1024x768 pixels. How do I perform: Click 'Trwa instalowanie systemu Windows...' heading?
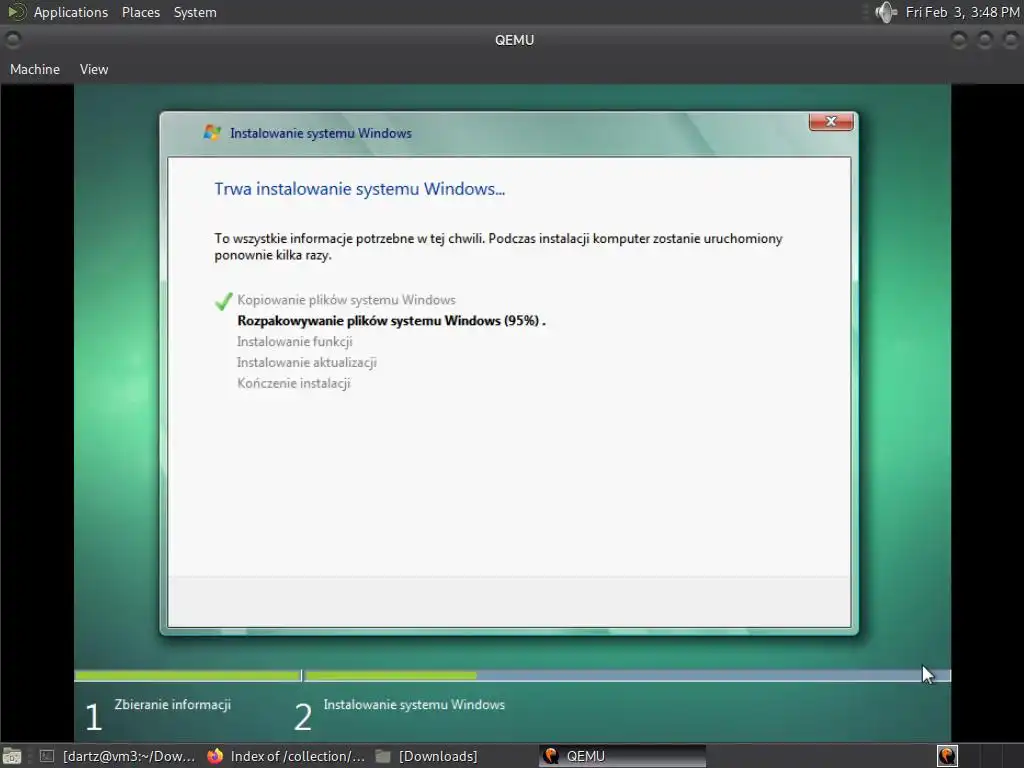360,189
